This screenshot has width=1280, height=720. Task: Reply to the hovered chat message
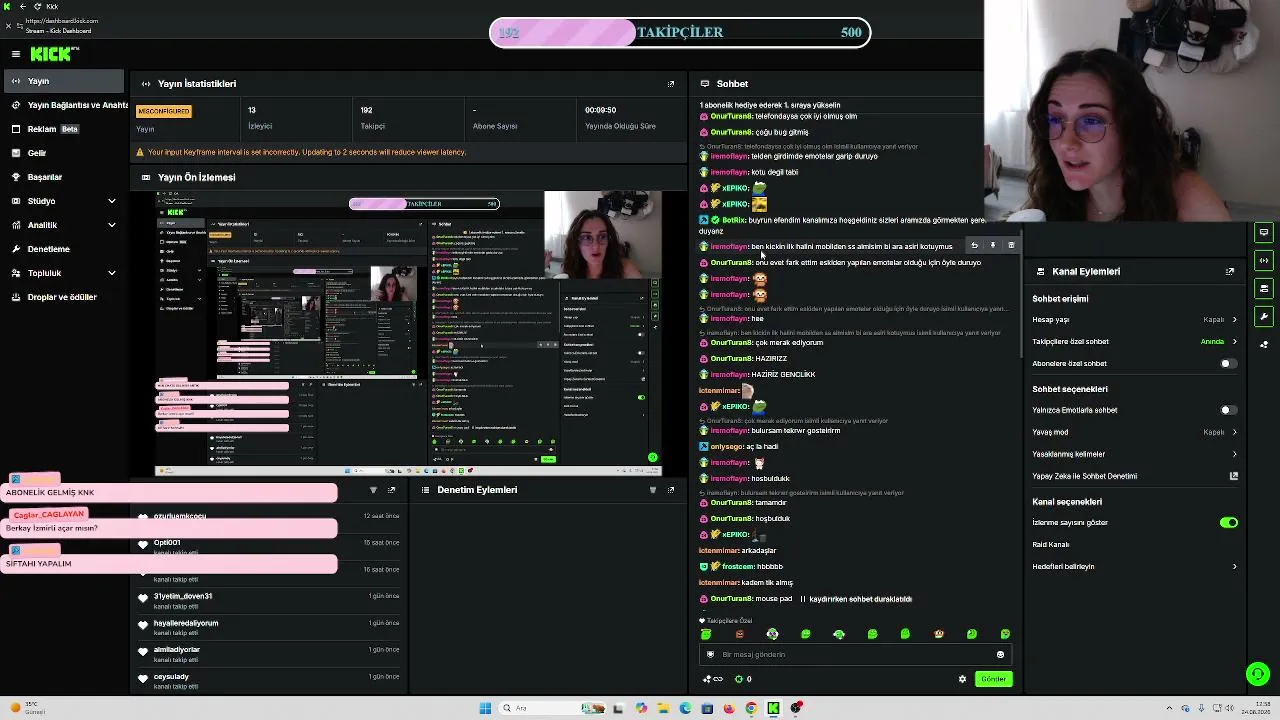click(974, 245)
